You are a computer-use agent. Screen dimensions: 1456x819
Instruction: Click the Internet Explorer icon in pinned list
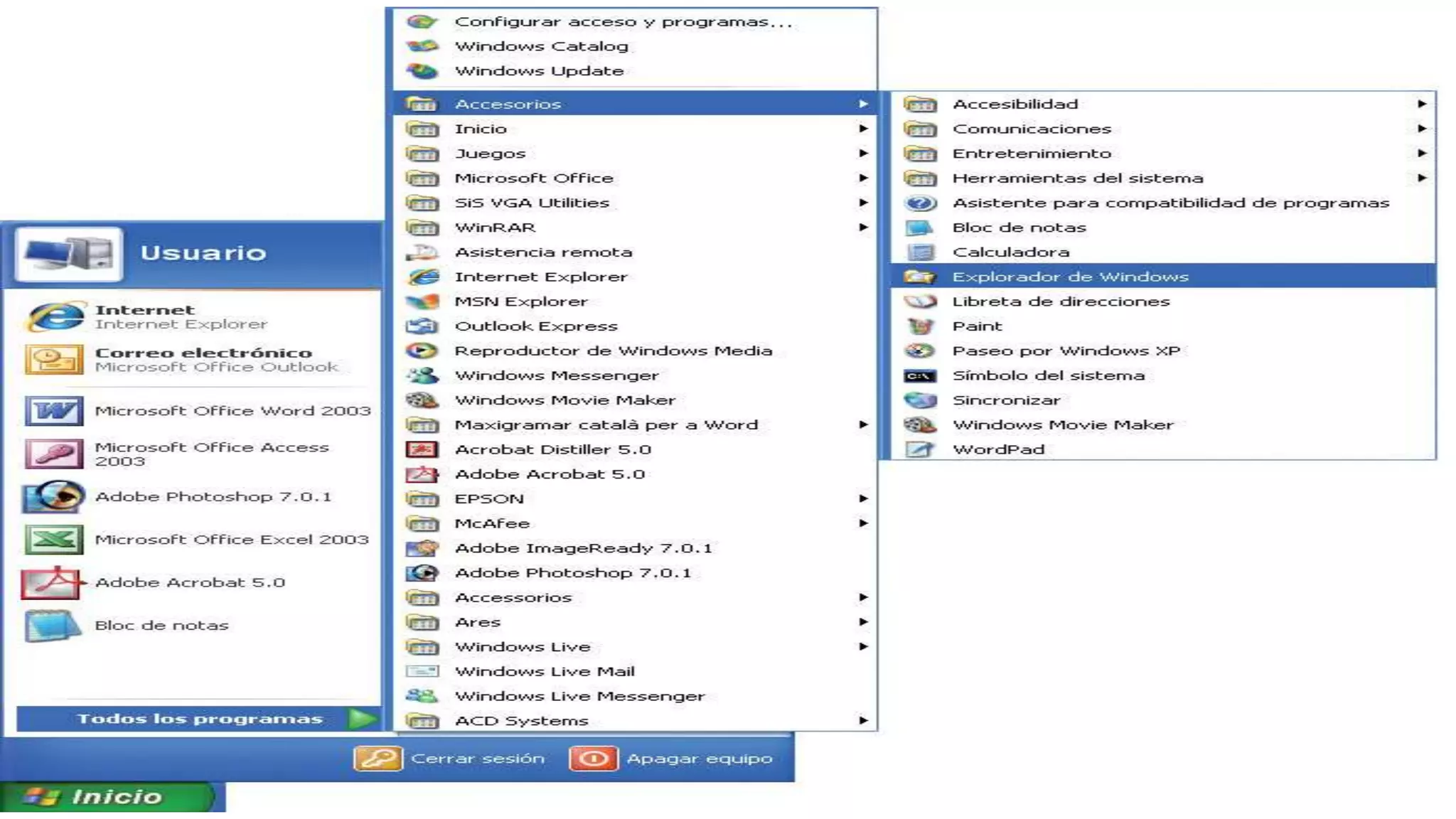coord(55,316)
